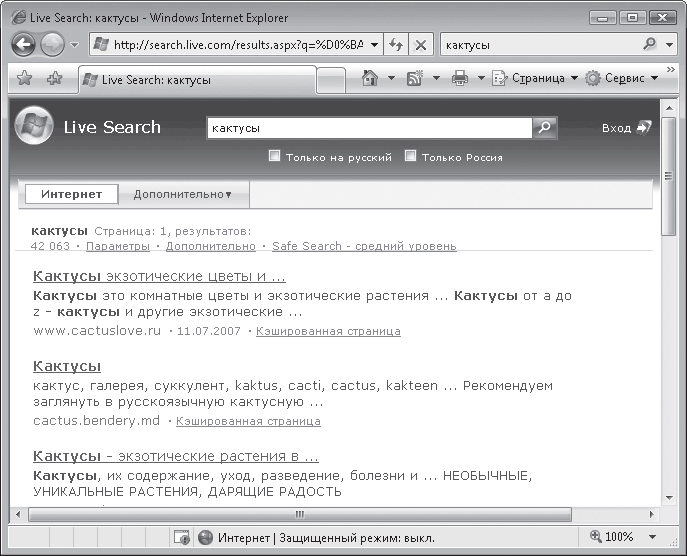
Task: Click the browser Back arrow button
Action: 24,45
